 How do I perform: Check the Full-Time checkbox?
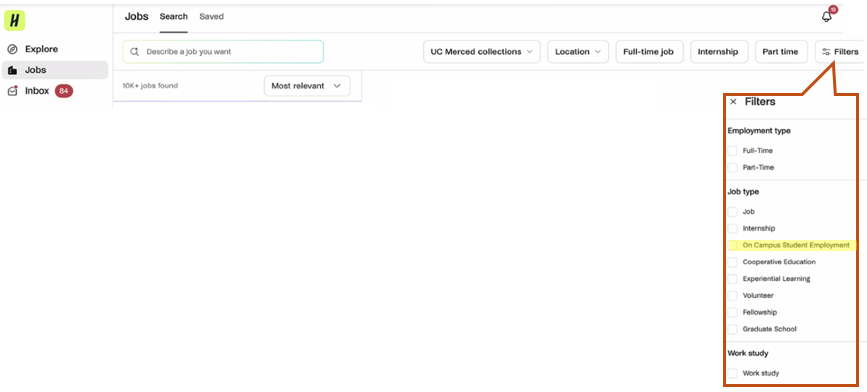coord(733,150)
